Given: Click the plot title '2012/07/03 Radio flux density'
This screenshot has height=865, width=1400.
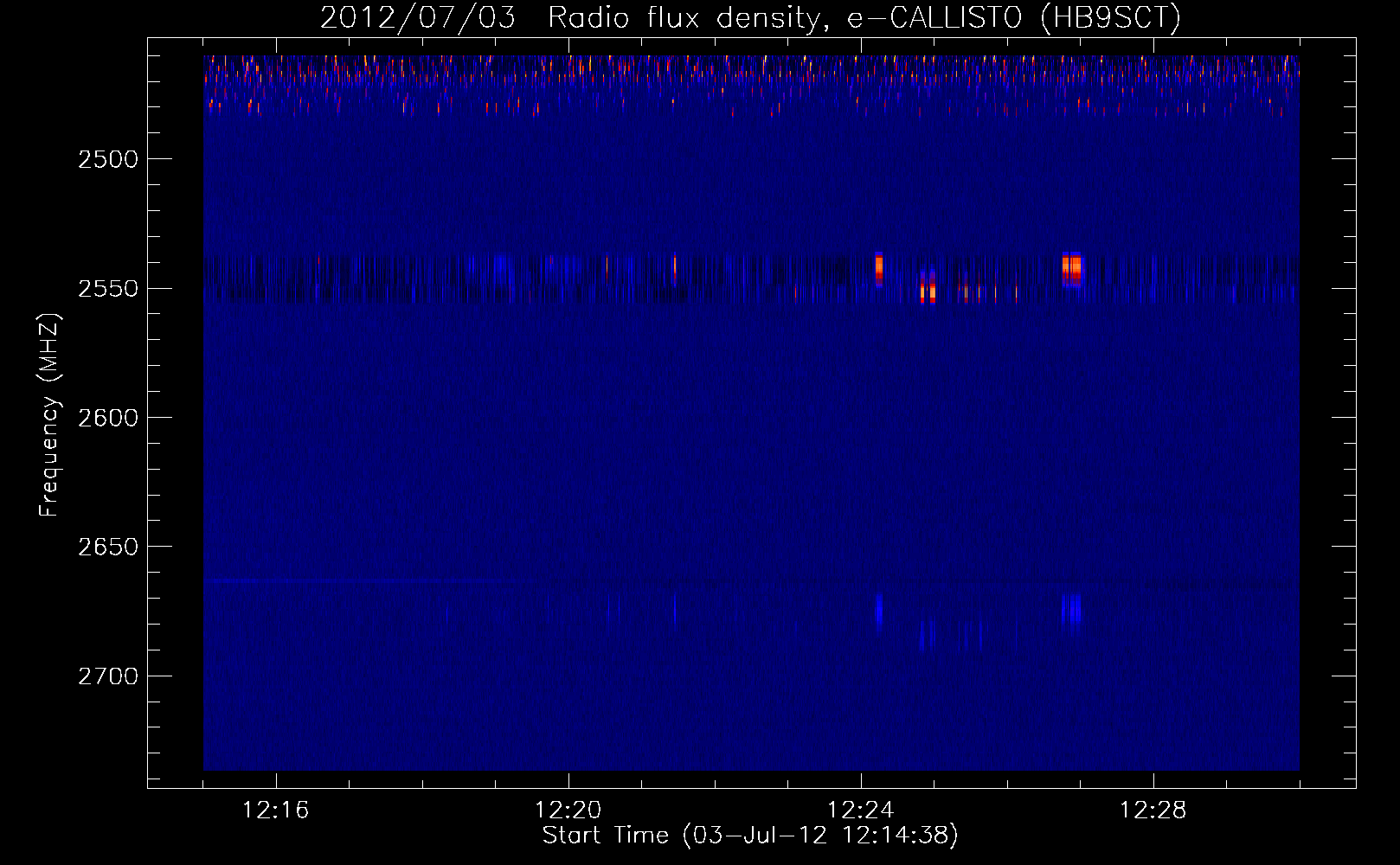Looking at the screenshot, I should coord(750,17).
